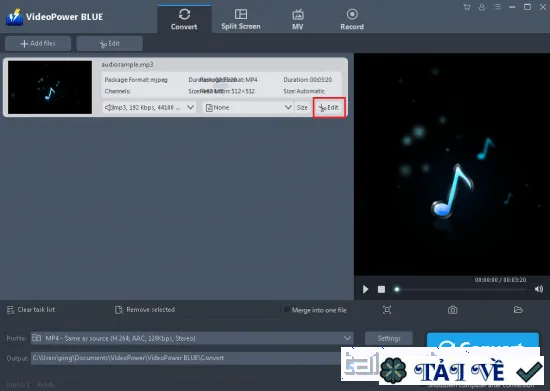Select the audiosample.mp3 thumbnail
Screen dimensions: 550x391
50,87
